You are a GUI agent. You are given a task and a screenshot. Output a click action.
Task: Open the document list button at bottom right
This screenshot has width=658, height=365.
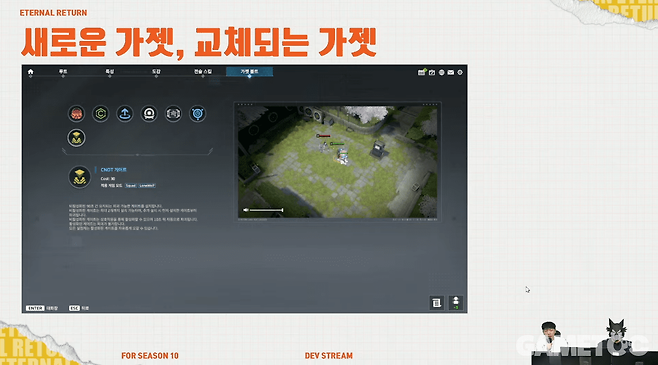(x=436, y=302)
